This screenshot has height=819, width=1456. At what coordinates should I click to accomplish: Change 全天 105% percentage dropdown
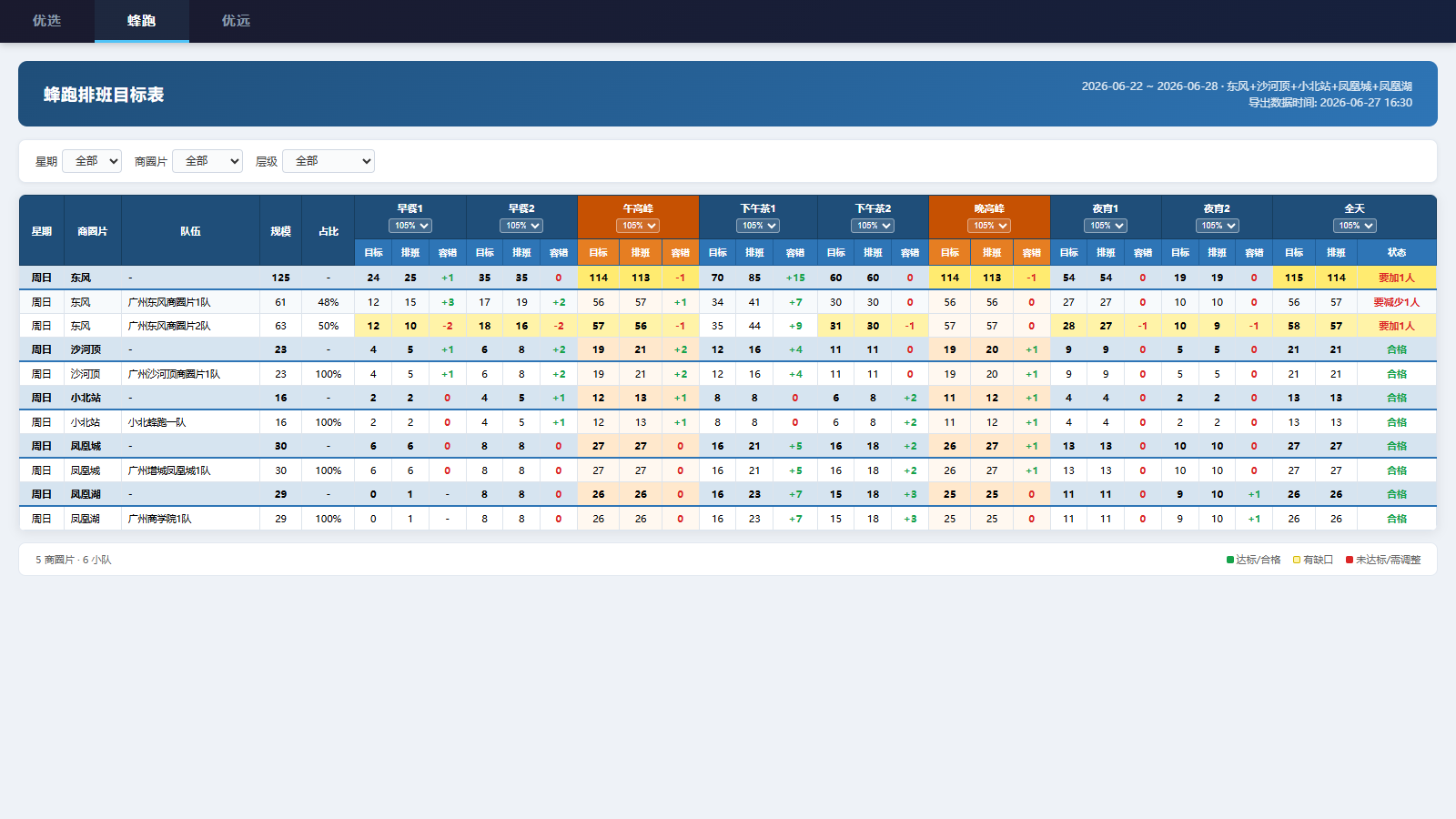(1355, 226)
